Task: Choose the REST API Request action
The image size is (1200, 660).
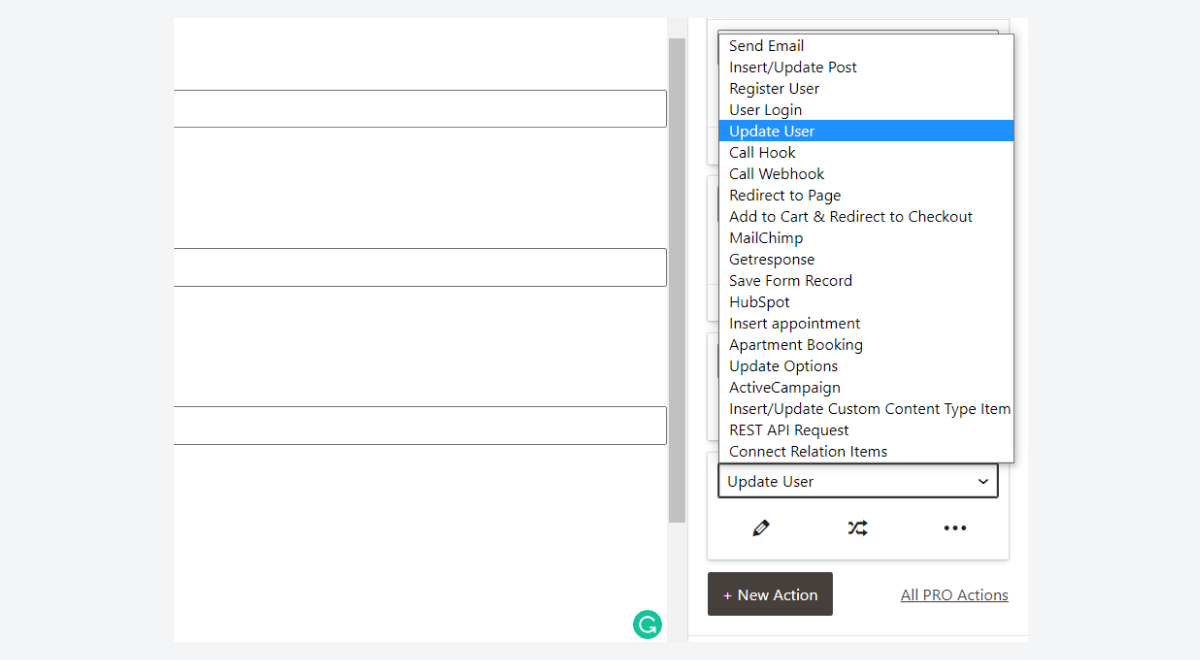Action: pyautogui.click(x=786, y=429)
